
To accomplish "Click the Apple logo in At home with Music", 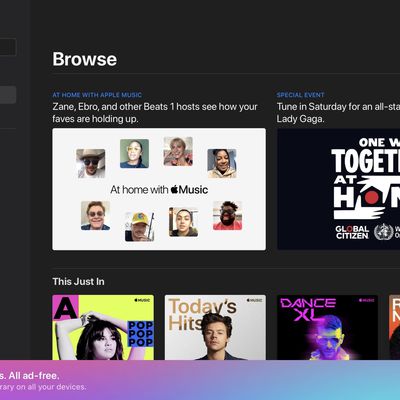I will 174,189.
